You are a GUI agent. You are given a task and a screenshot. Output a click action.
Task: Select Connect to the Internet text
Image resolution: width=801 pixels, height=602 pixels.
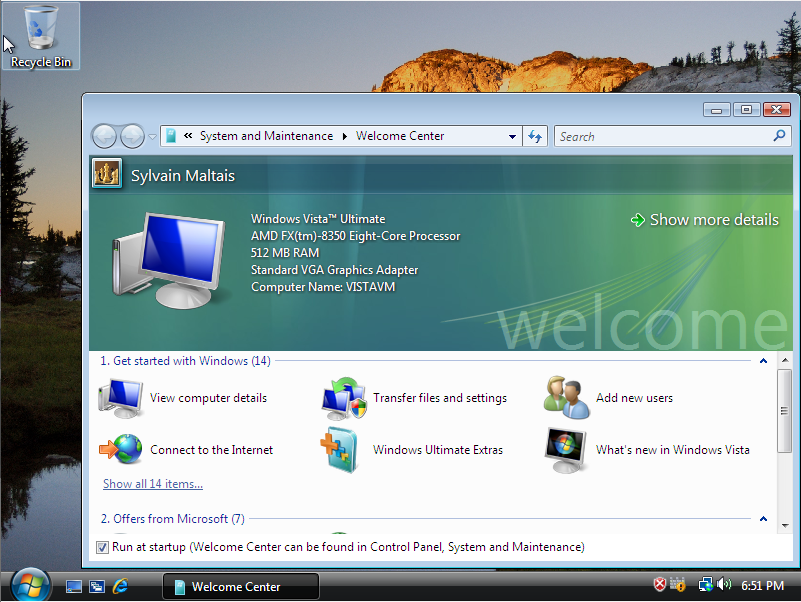[x=211, y=450]
